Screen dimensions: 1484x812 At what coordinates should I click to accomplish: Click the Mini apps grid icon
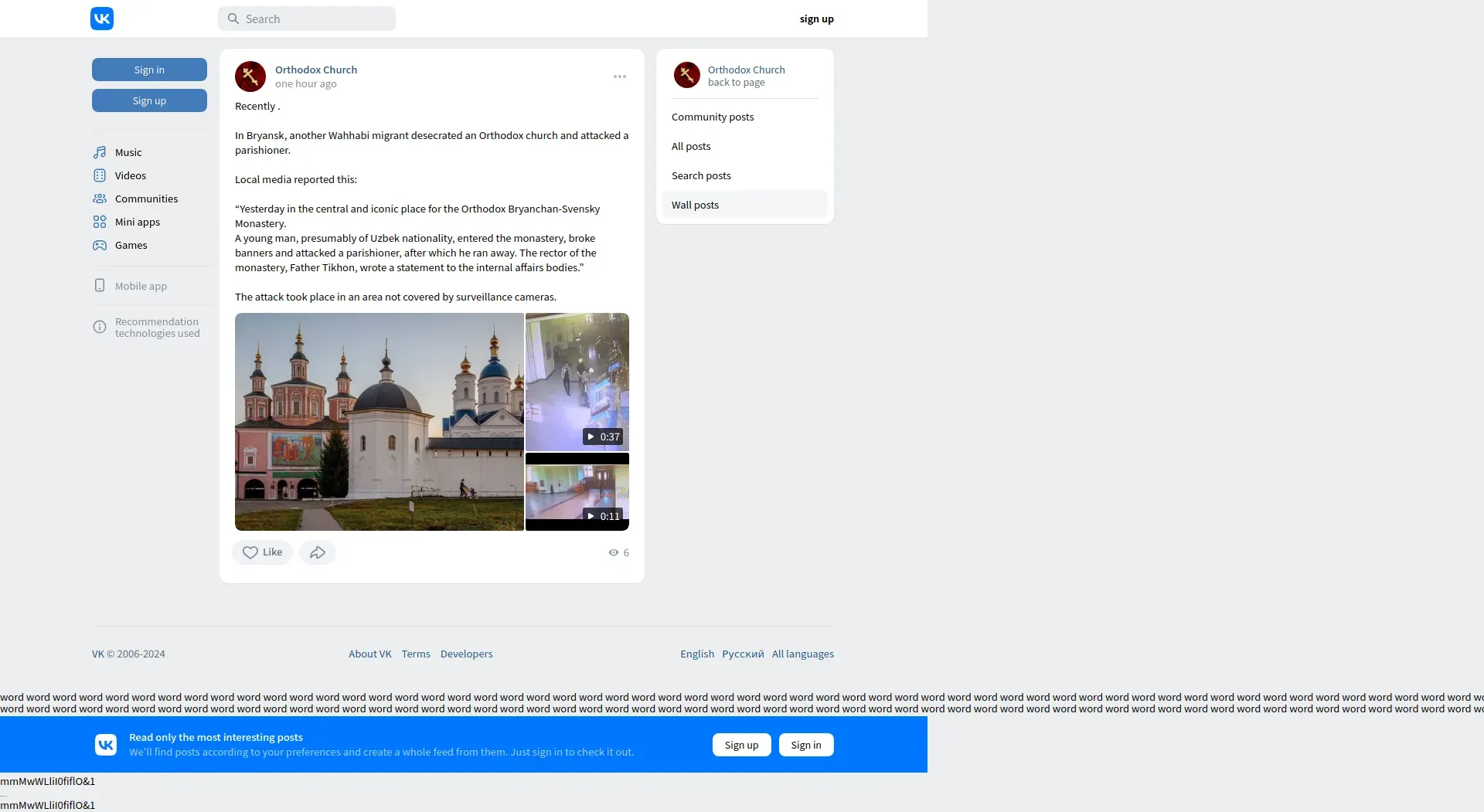point(100,222)
